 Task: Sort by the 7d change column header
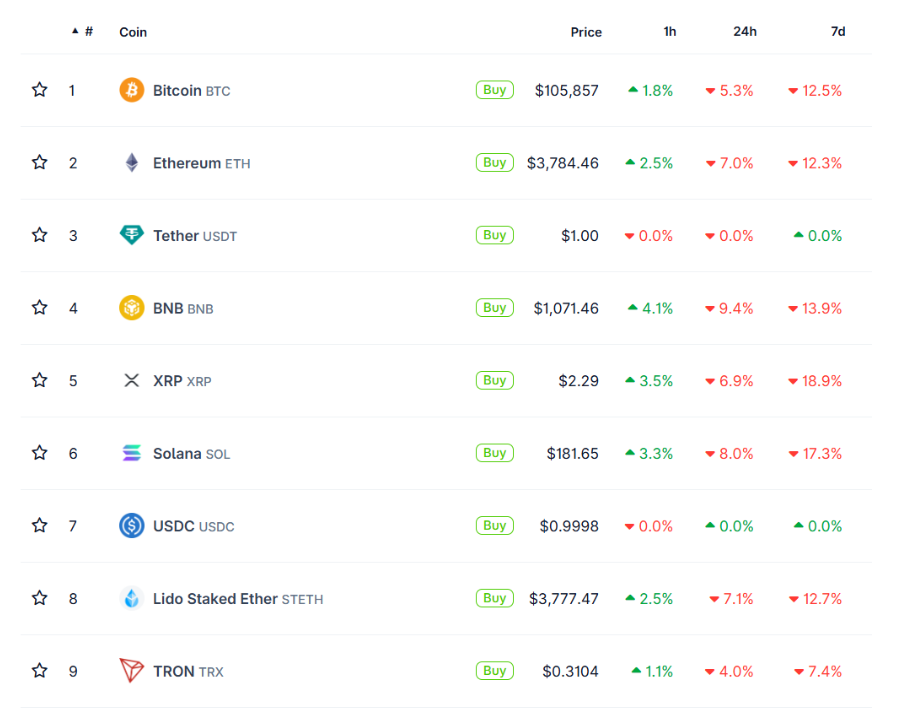(838, 32)
